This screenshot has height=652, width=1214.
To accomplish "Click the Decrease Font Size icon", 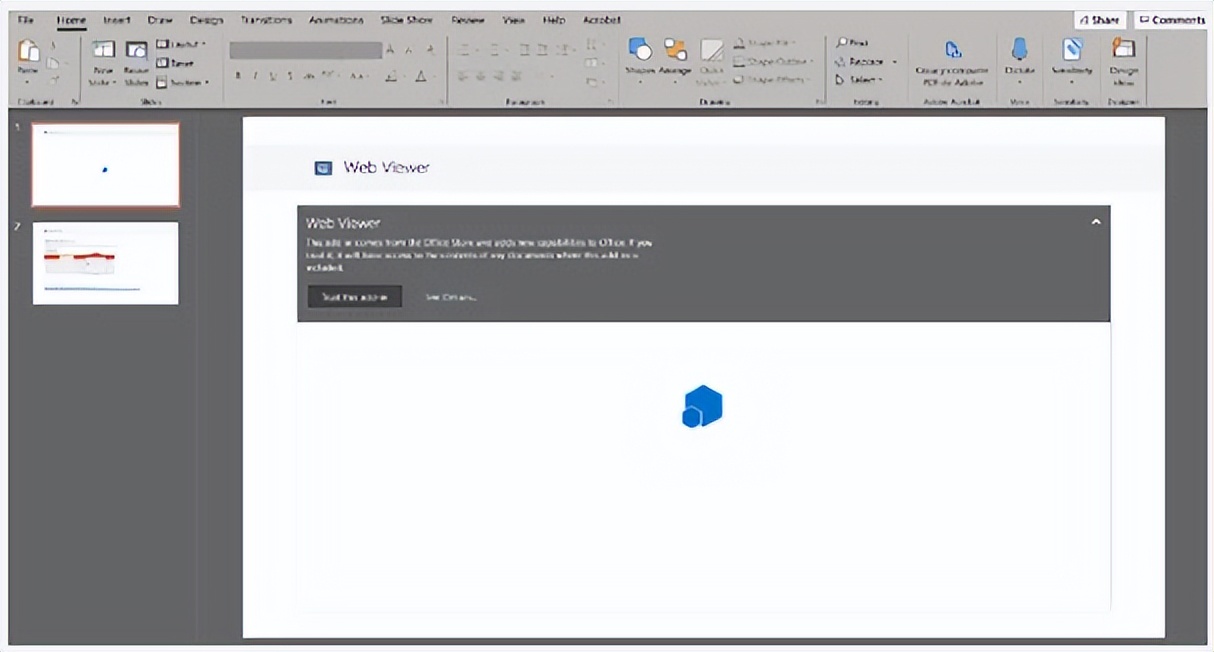I will (x=409, y=50).
